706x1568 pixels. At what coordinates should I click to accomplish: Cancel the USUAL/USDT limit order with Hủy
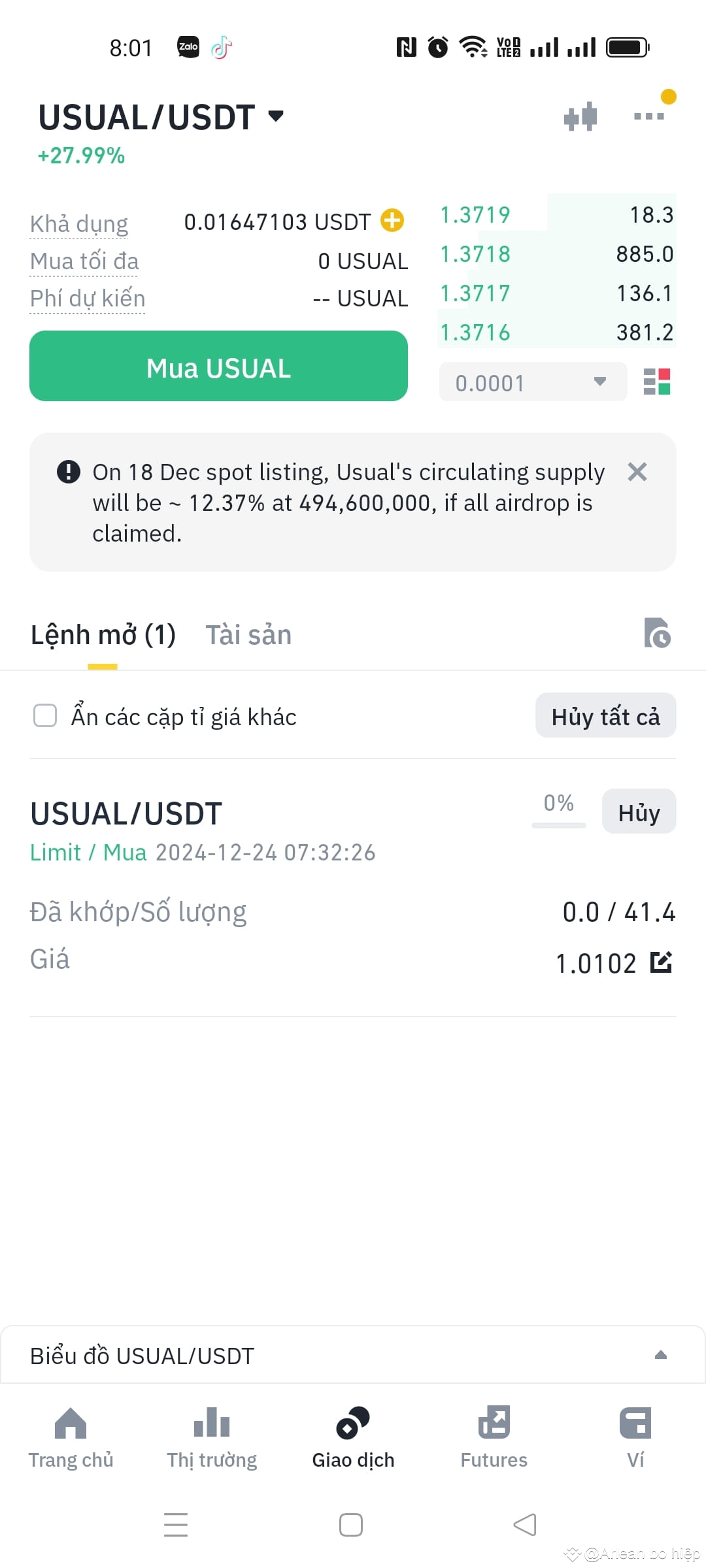(639, 812)
